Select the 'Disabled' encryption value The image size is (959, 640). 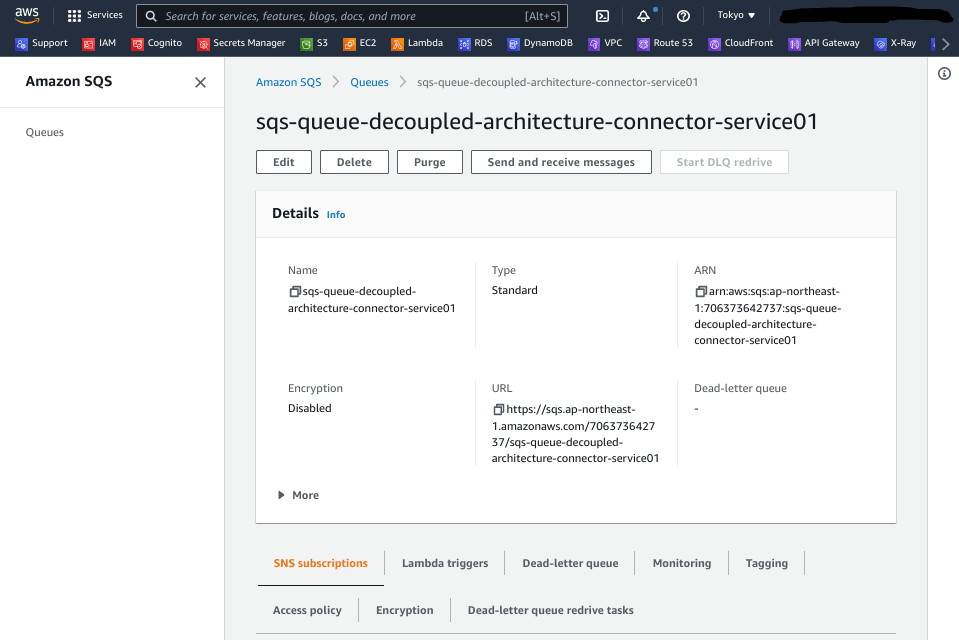pyautogui.click(x=309, y=408)
